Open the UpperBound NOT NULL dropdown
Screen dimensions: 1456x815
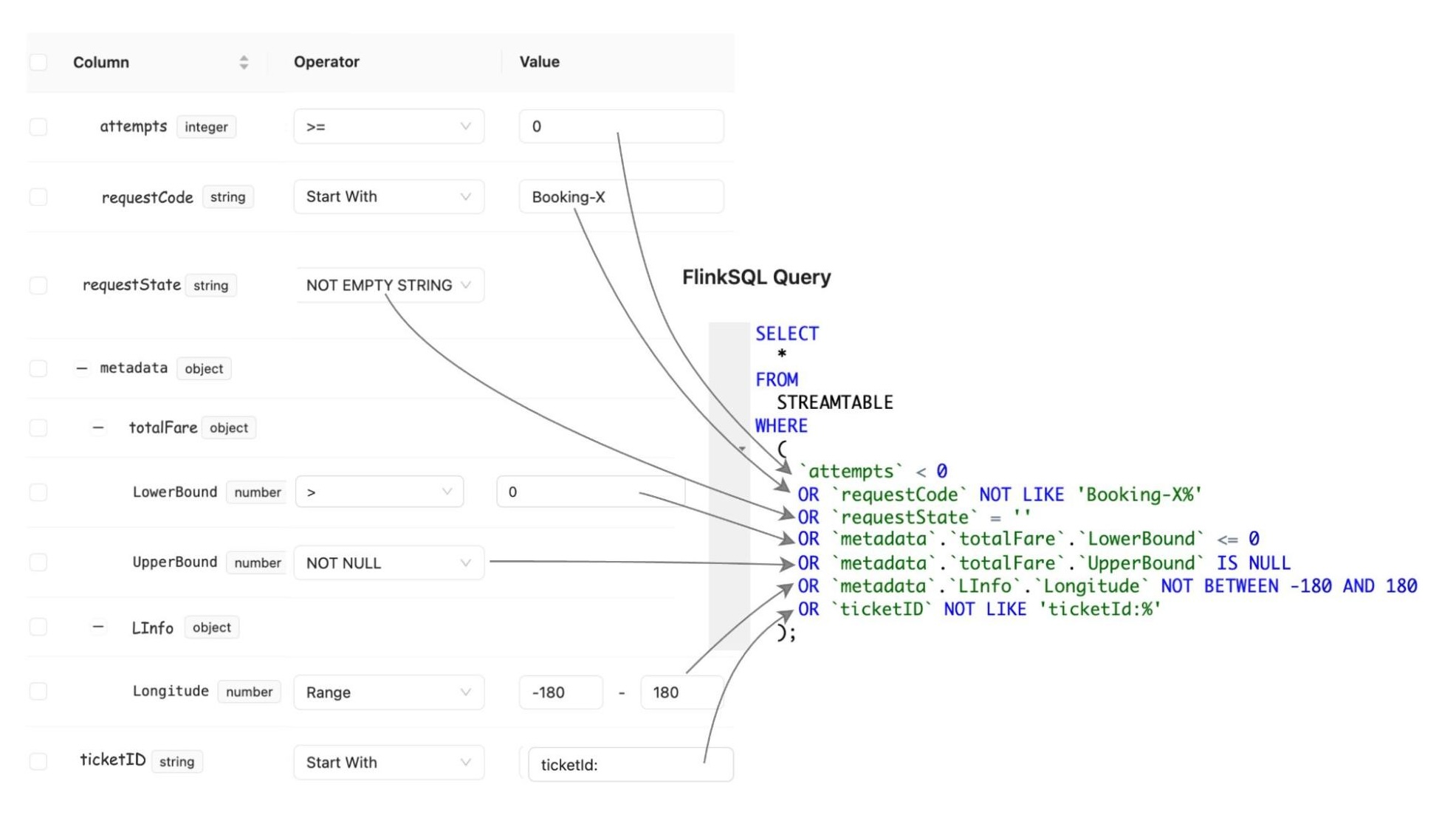click(x=388, y=563)
